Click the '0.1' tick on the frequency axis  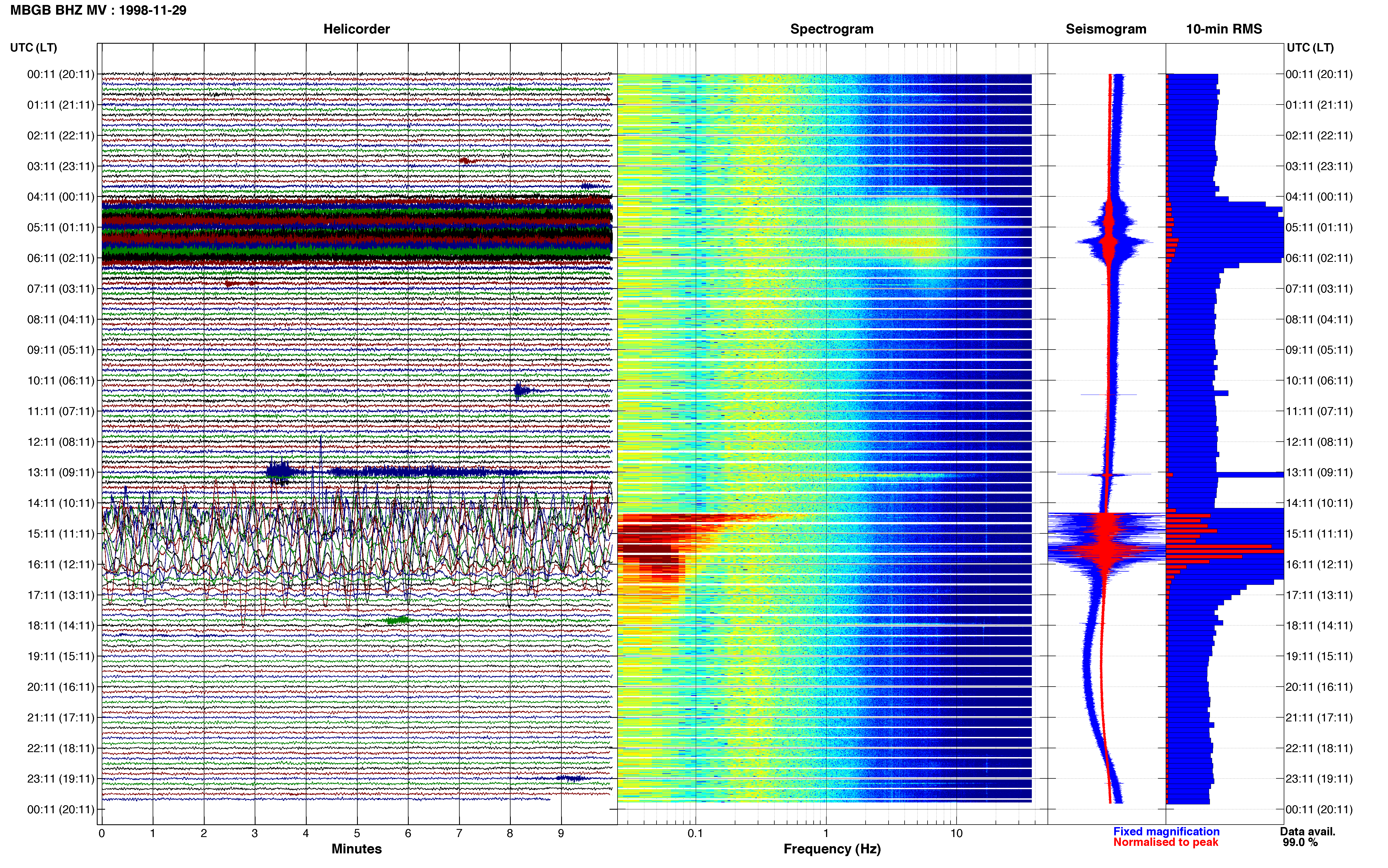(x=695, y=833)
